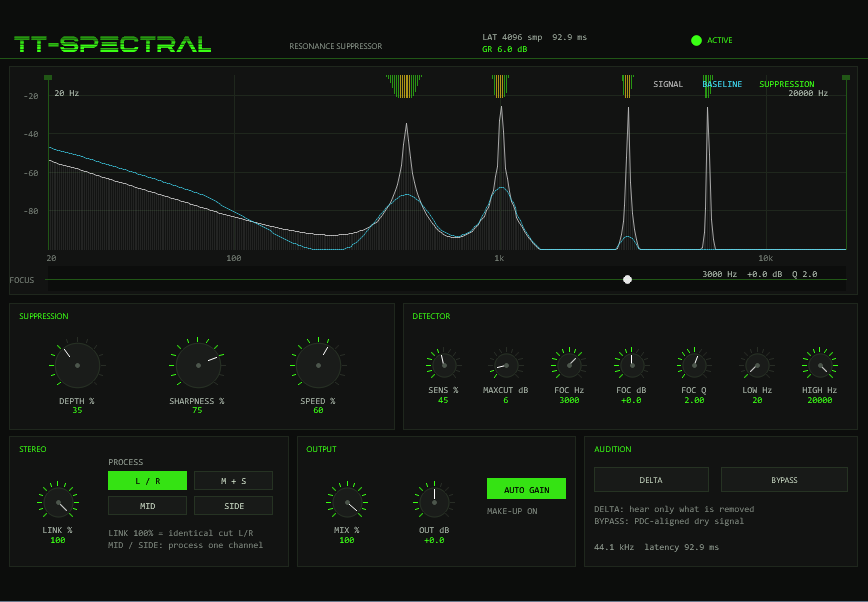Click the DEPTH value 35
This screenshot has width=868, height=602.
click(x=78, y=410)
